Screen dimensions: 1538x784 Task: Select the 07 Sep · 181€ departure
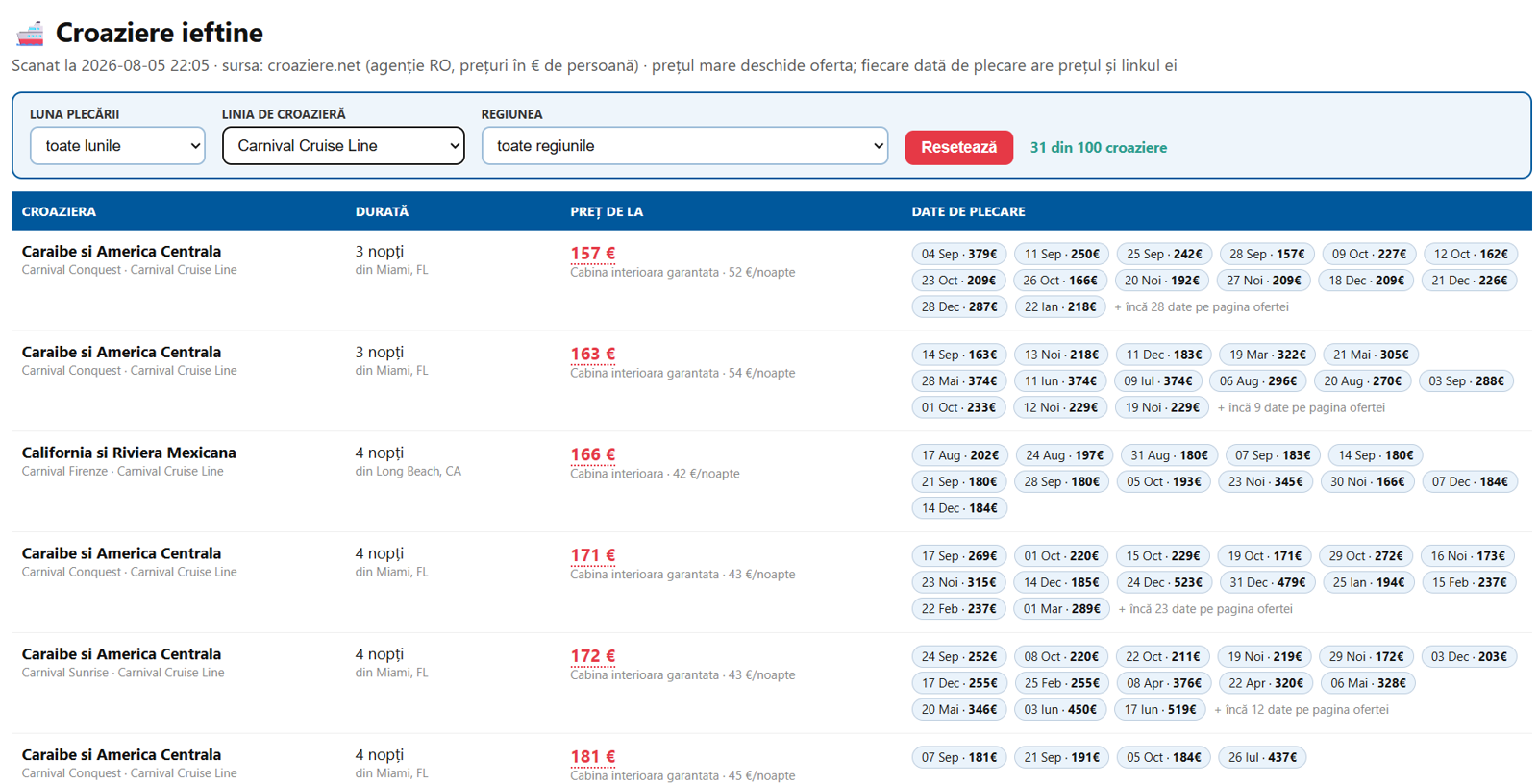958,758
